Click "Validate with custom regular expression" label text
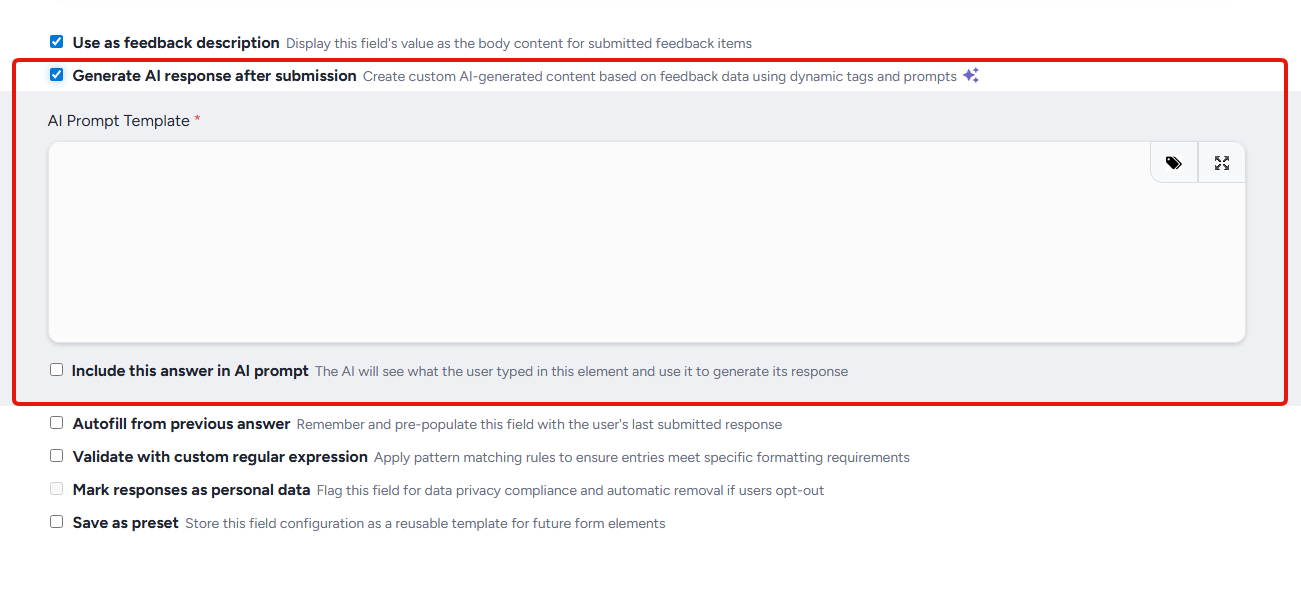The height and width of the screenshot is (594, 1301). (220, 457)
